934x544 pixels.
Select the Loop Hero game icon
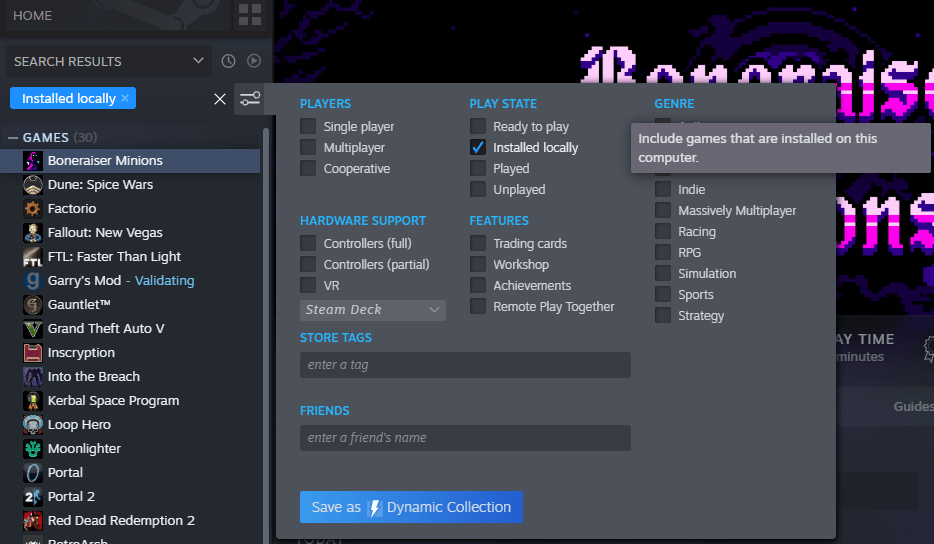coord(32,424)
